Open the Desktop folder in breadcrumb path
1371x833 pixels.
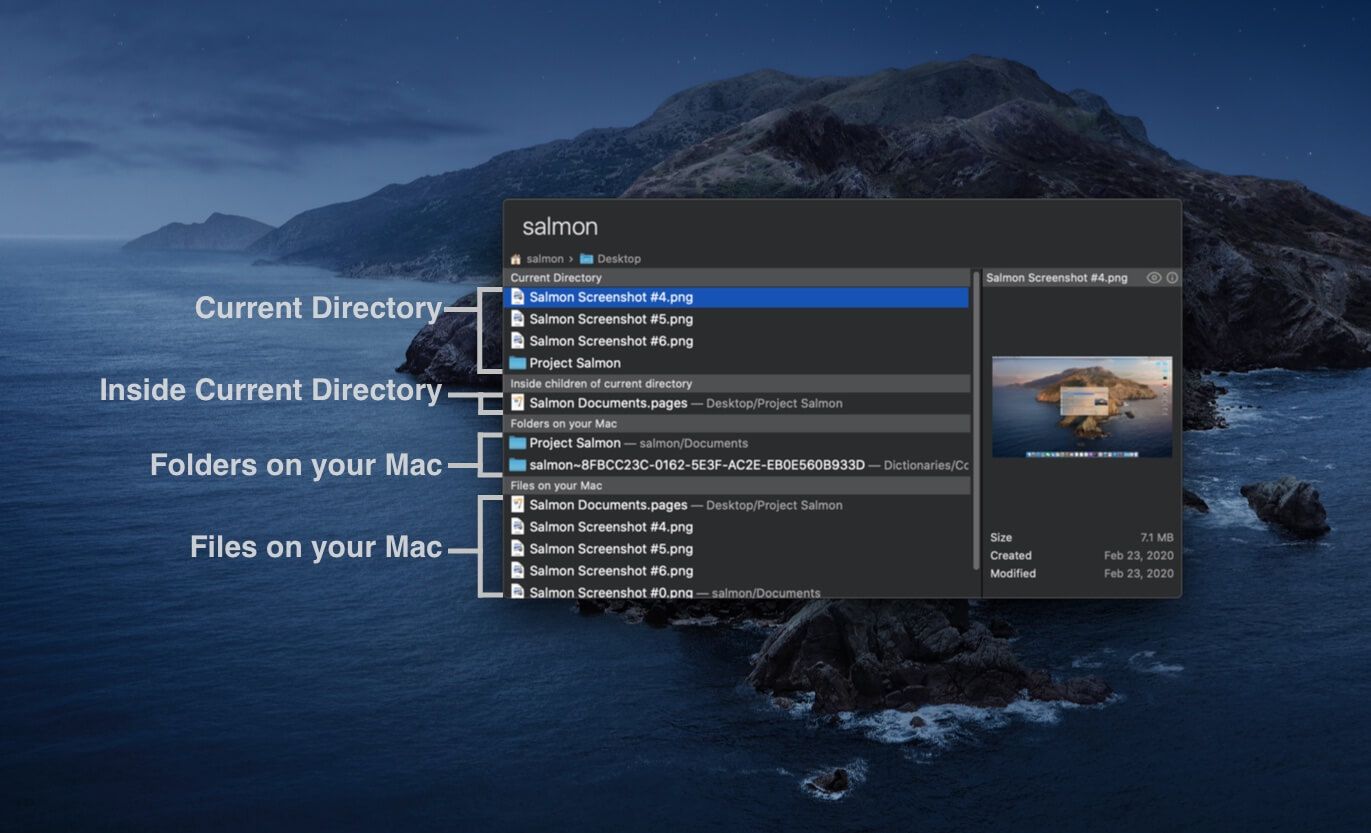610,259
